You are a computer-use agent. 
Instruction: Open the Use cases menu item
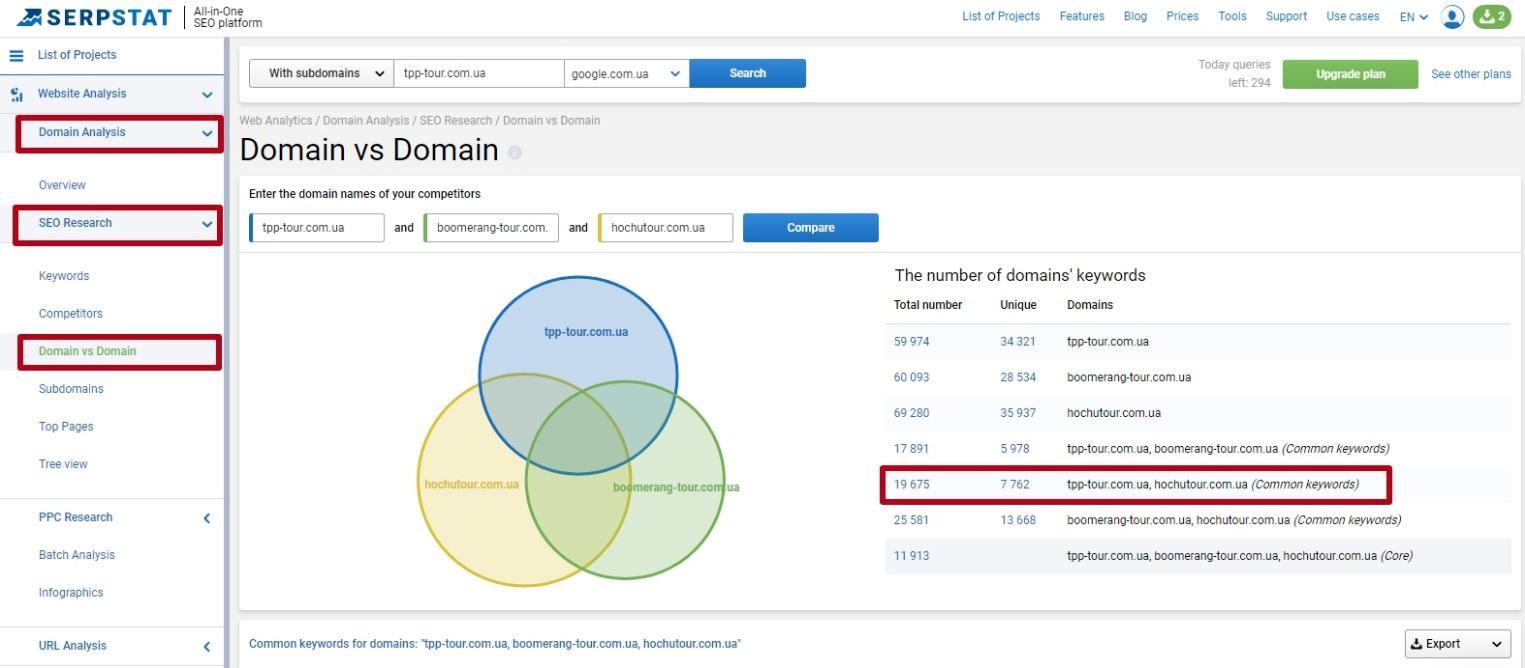1352,17
